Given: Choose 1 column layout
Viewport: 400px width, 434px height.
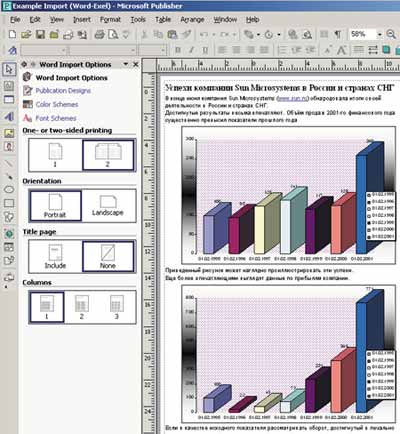Looking at the screenshot, I should pos(47,307).
